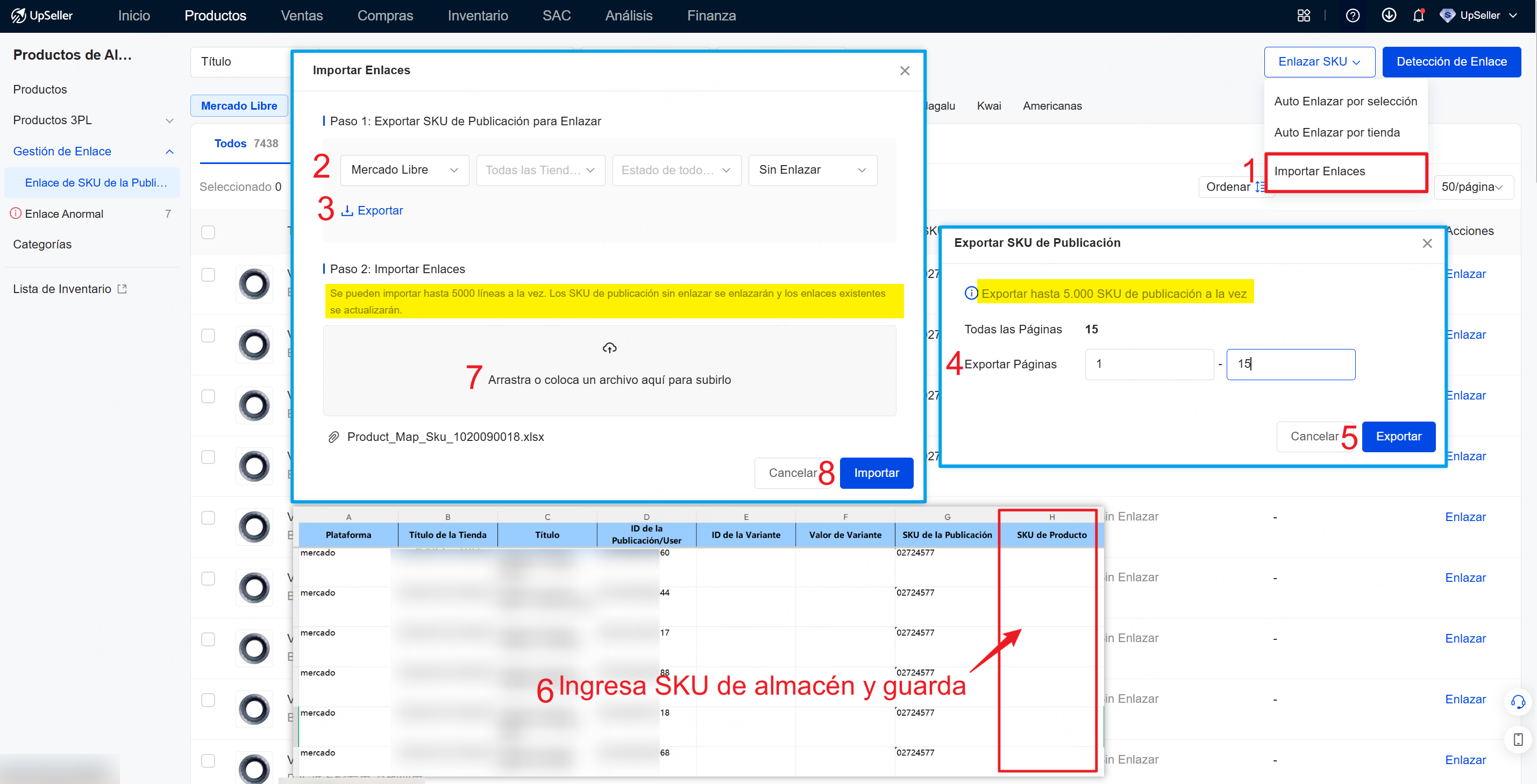
Task: Close the Importar Enlaces dialog
Action: [905, 70]
